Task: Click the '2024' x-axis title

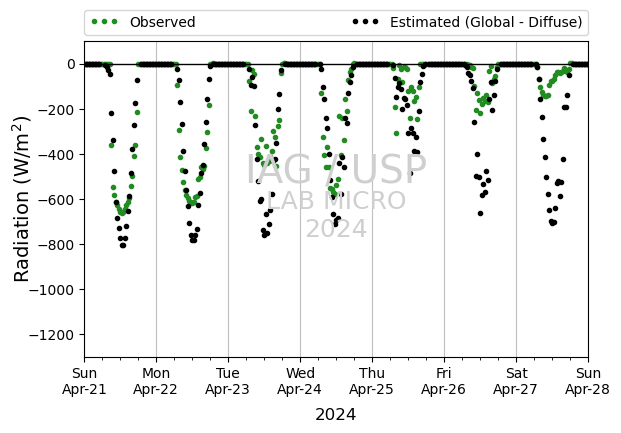Action: pos(335,415)
